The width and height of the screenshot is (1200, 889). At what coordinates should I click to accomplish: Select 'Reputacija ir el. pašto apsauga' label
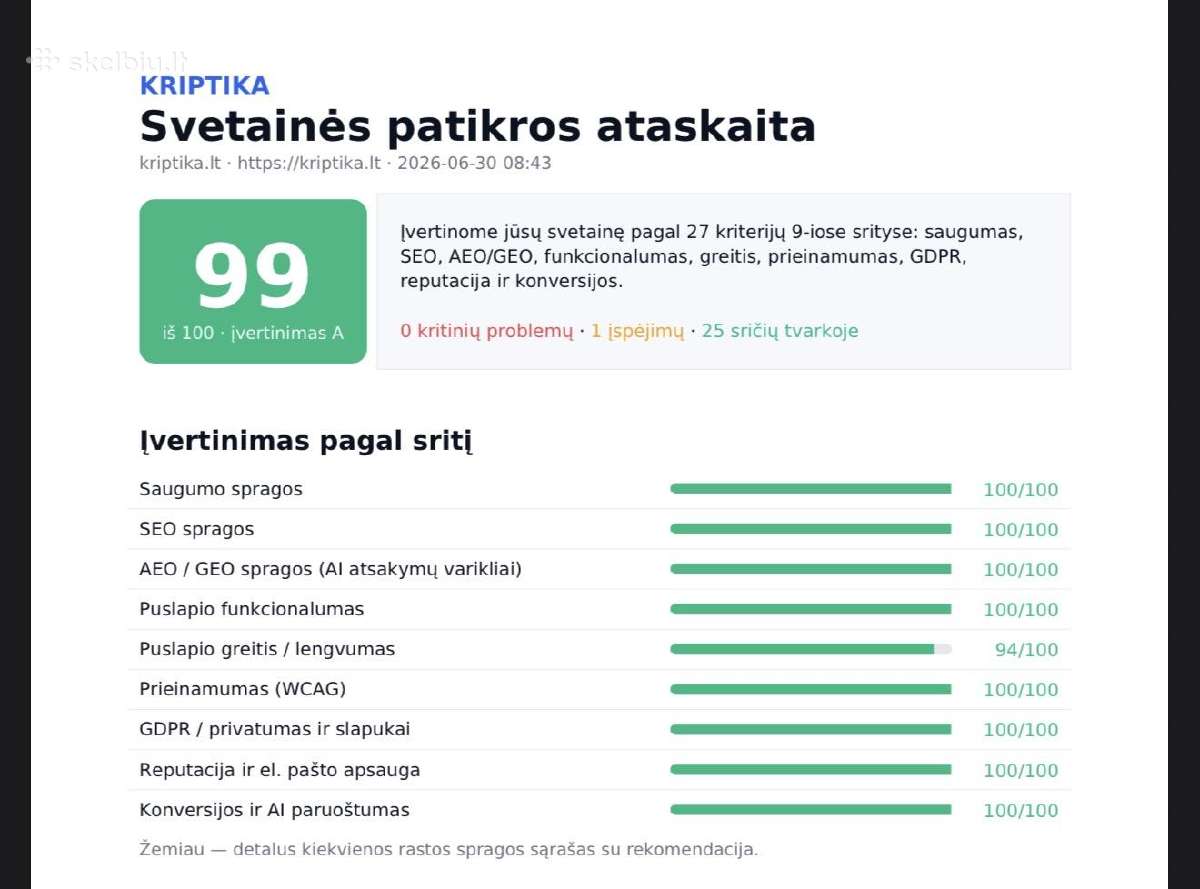point(280,770)
